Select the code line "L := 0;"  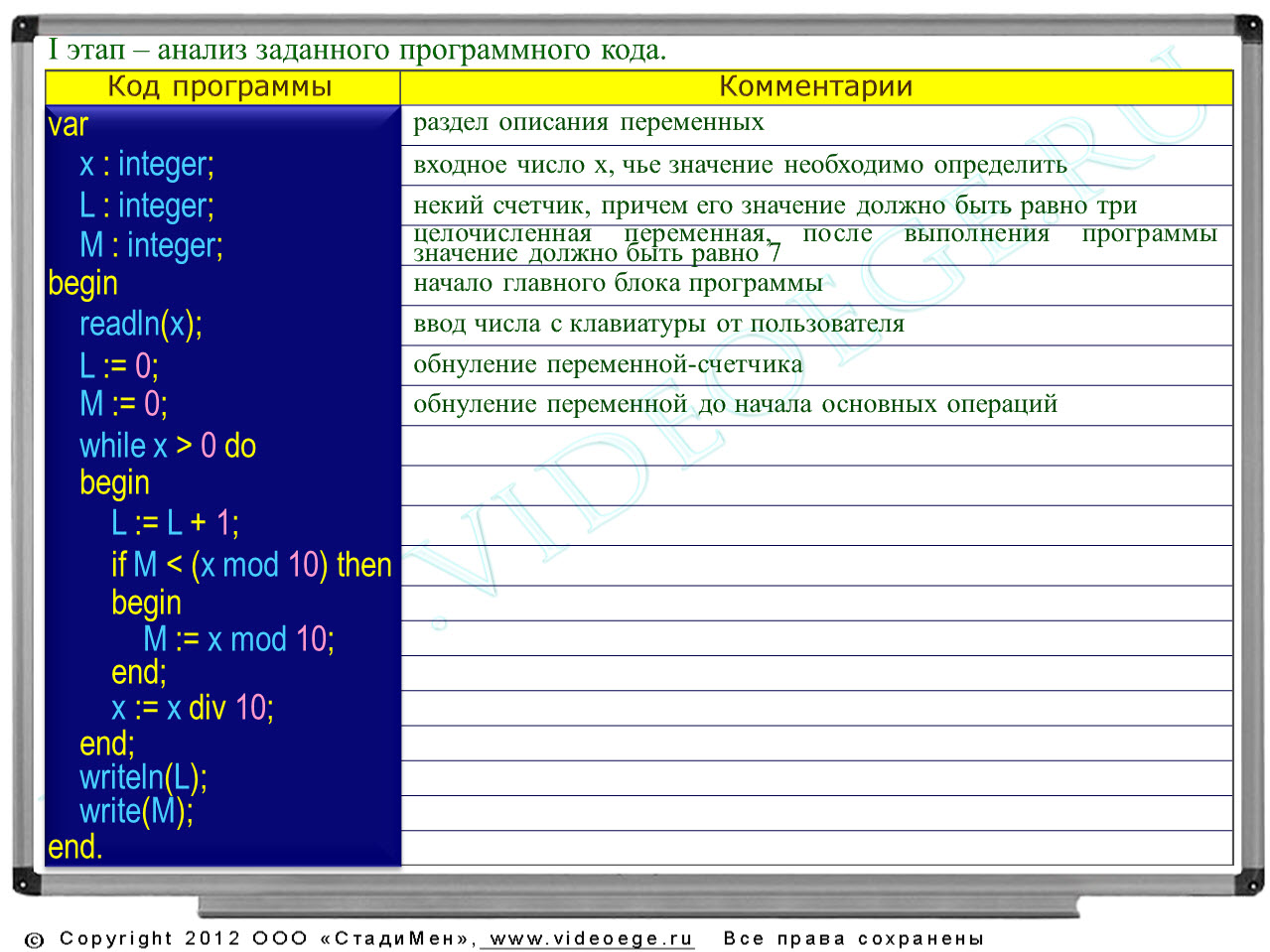119,366
